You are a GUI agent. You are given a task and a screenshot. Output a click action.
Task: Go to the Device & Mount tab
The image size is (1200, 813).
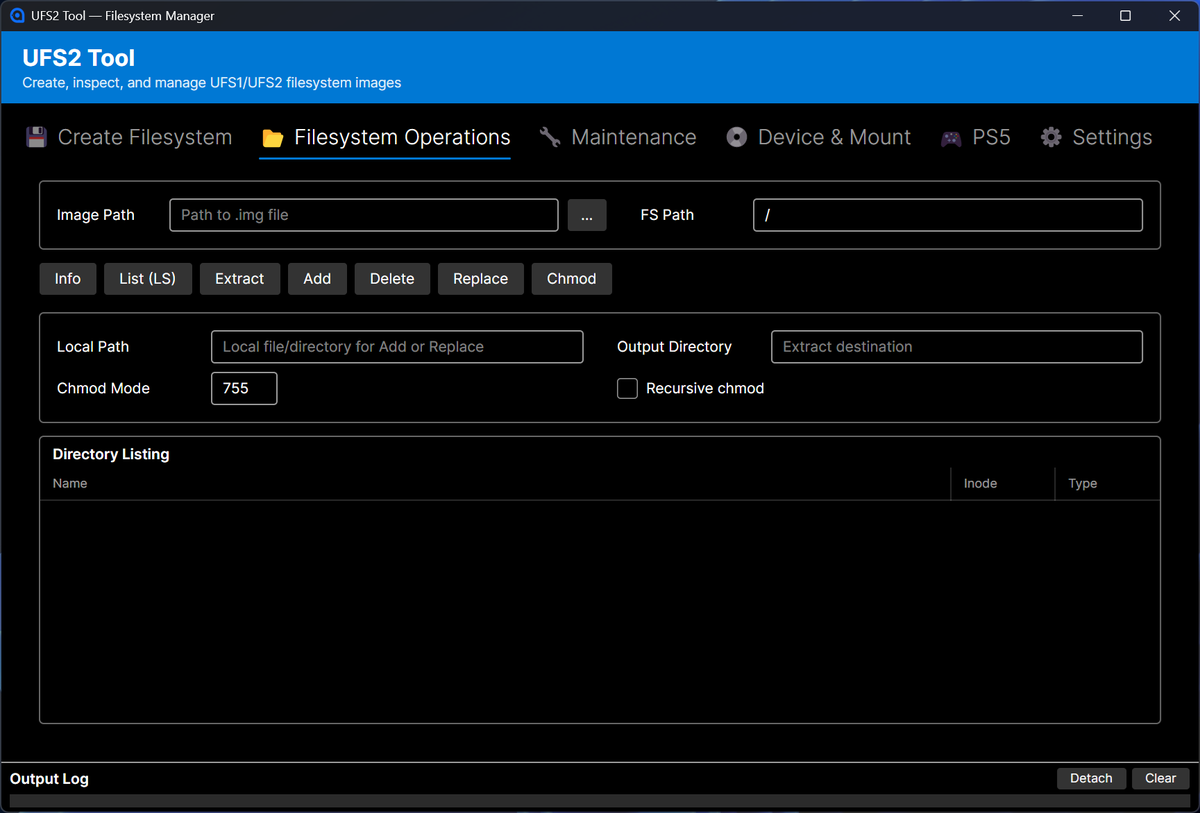click(819, 138)
